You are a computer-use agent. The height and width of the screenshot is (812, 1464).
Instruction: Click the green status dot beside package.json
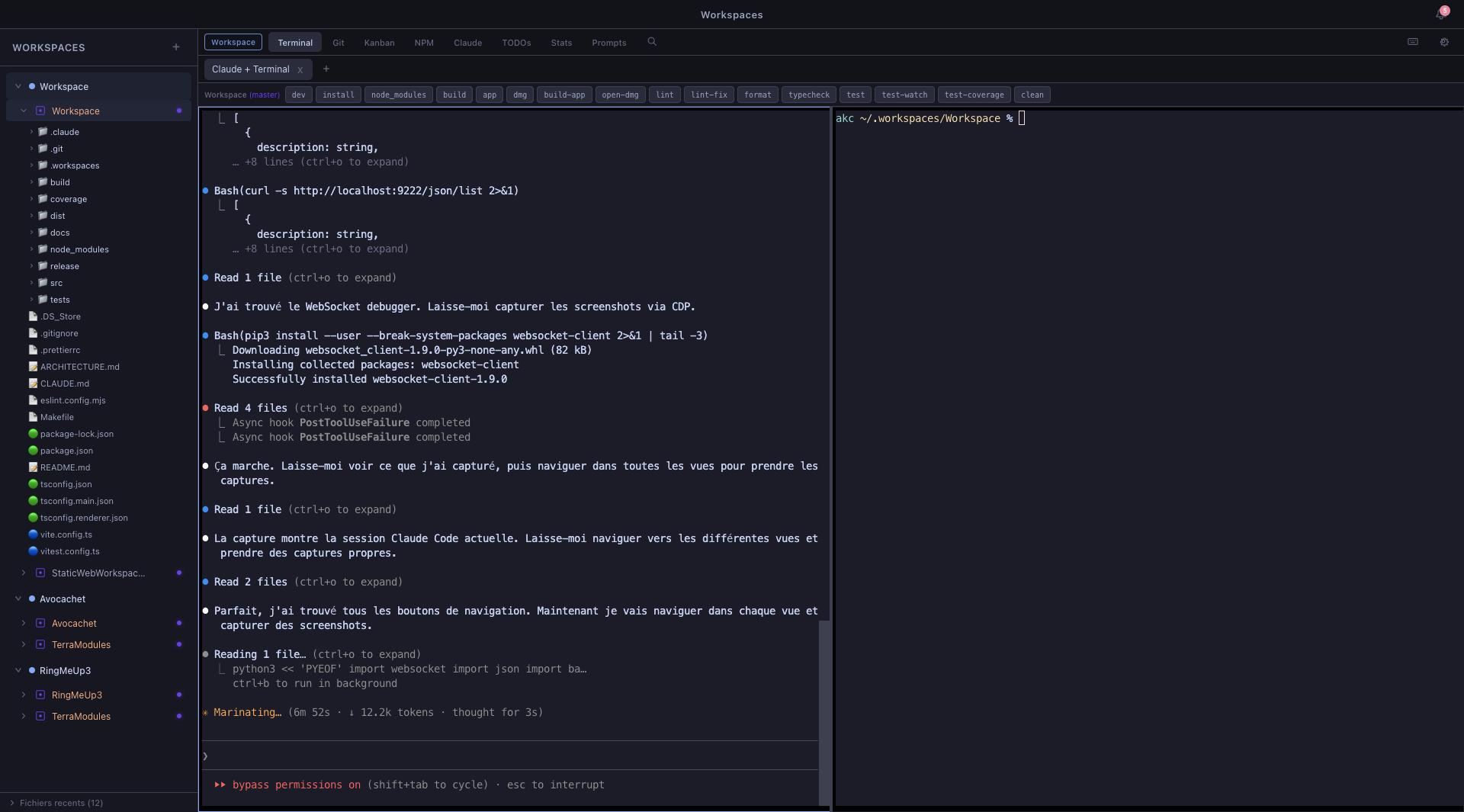[x=33, y=451]
